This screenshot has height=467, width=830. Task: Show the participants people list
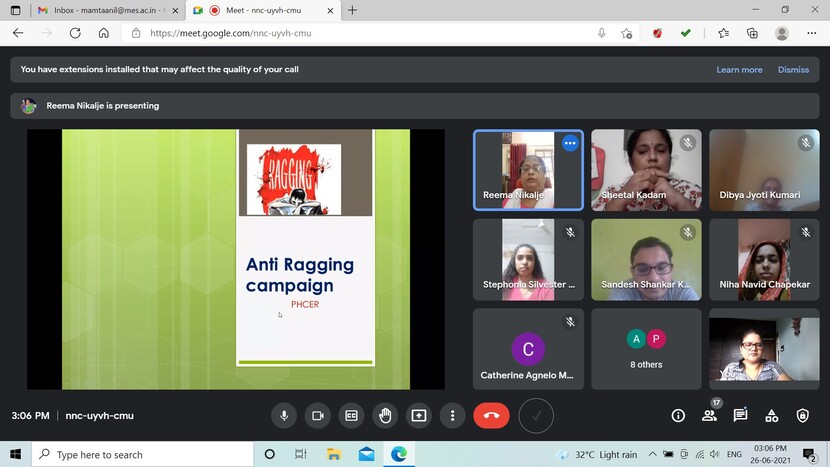(x=709, y=415)
